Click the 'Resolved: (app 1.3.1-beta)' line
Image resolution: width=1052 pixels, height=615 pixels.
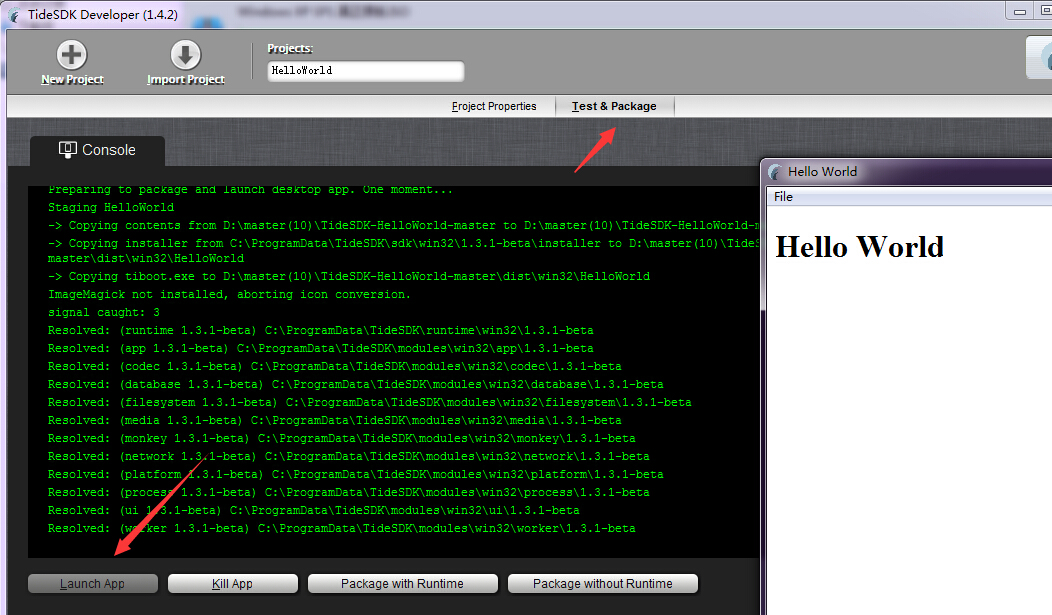(321, 349)
